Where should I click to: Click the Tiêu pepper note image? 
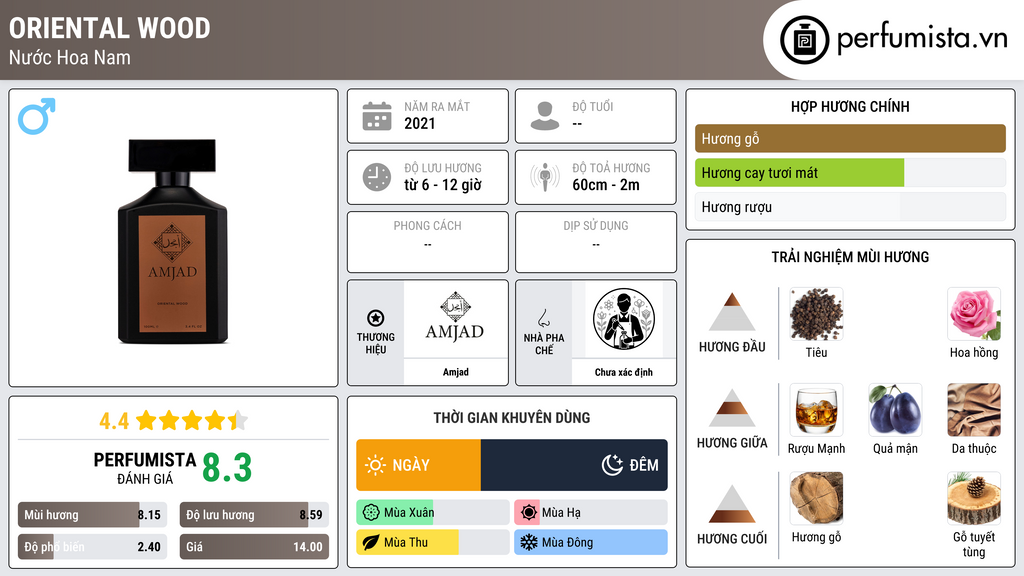click(x=816, y=314)
